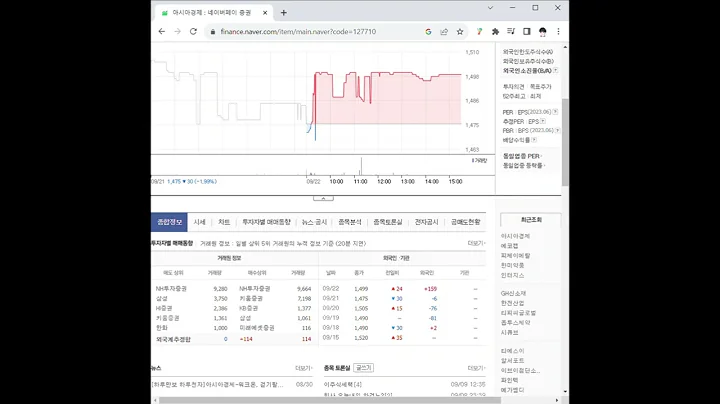Click 더보기 next to 뉴스 section
Screen dimensions: 720x404
click(x=304, y=368)
